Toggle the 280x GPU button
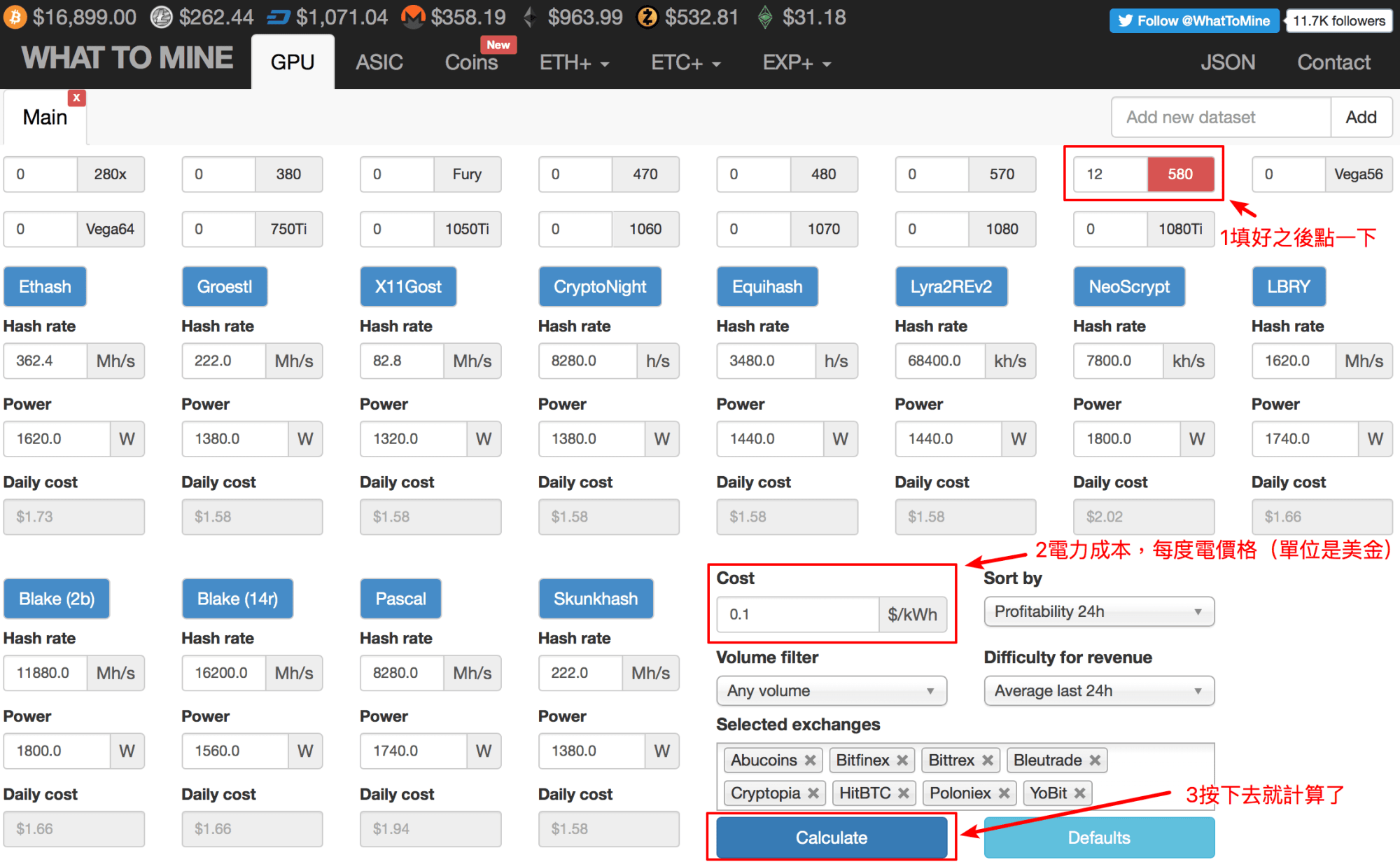1400x862 pixels. tap(110, 174)
